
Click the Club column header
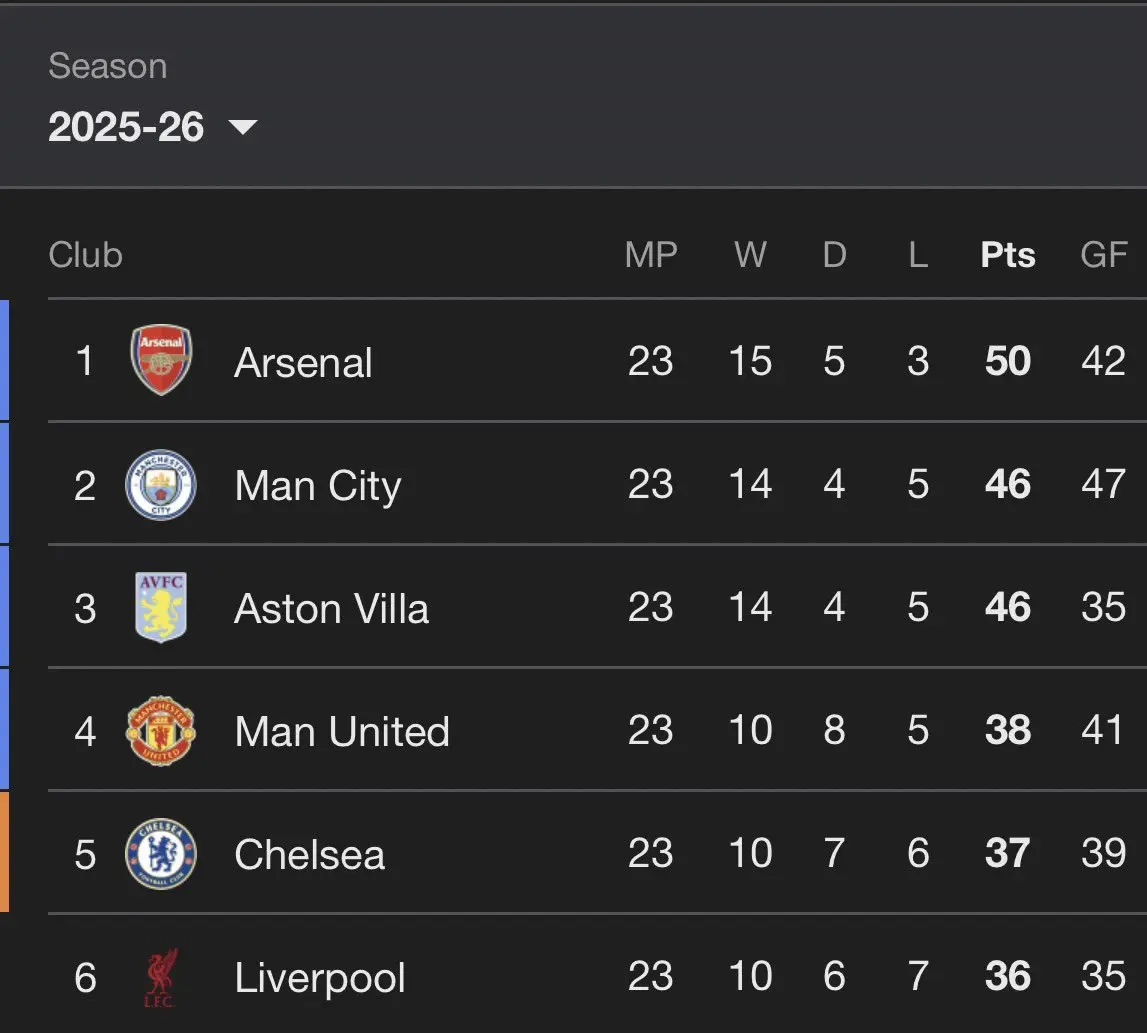tap(85, 255)
